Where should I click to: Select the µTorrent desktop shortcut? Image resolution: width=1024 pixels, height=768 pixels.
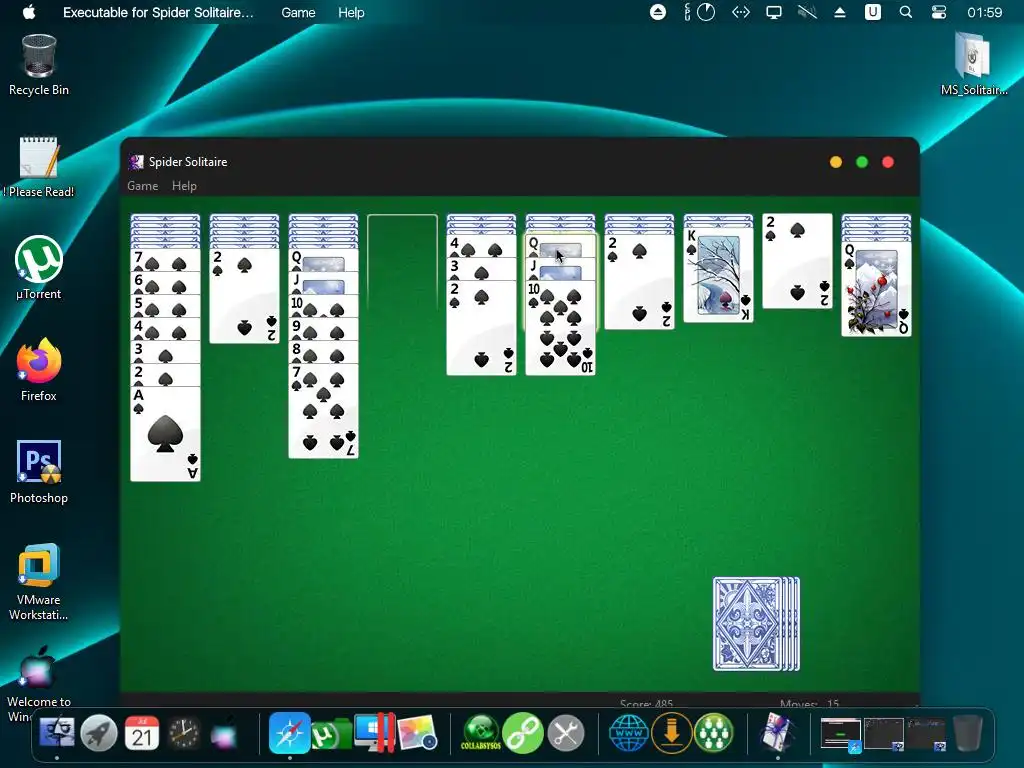(39, 268)
